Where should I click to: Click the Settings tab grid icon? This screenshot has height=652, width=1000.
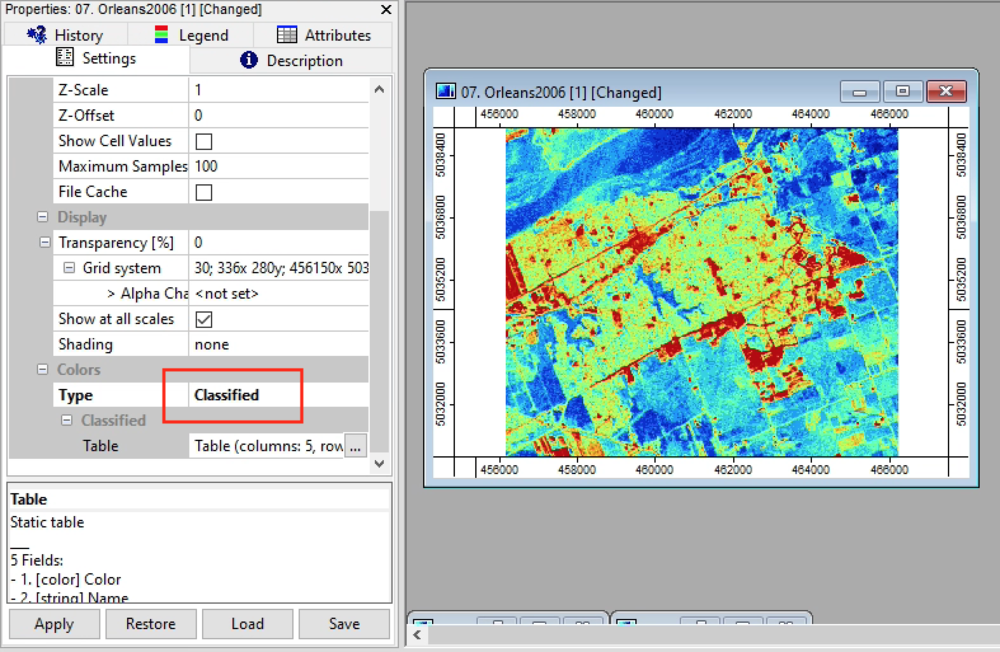(x=67, y=58)
